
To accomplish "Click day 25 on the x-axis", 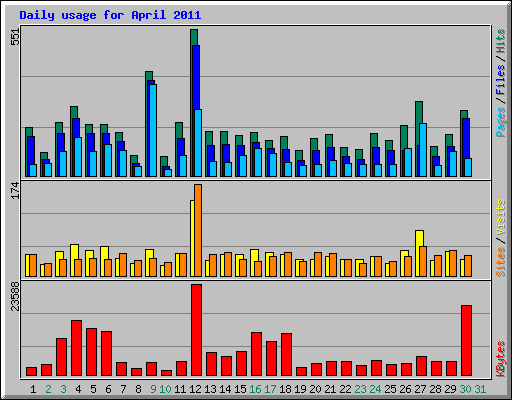I will [x=390, y=389].
